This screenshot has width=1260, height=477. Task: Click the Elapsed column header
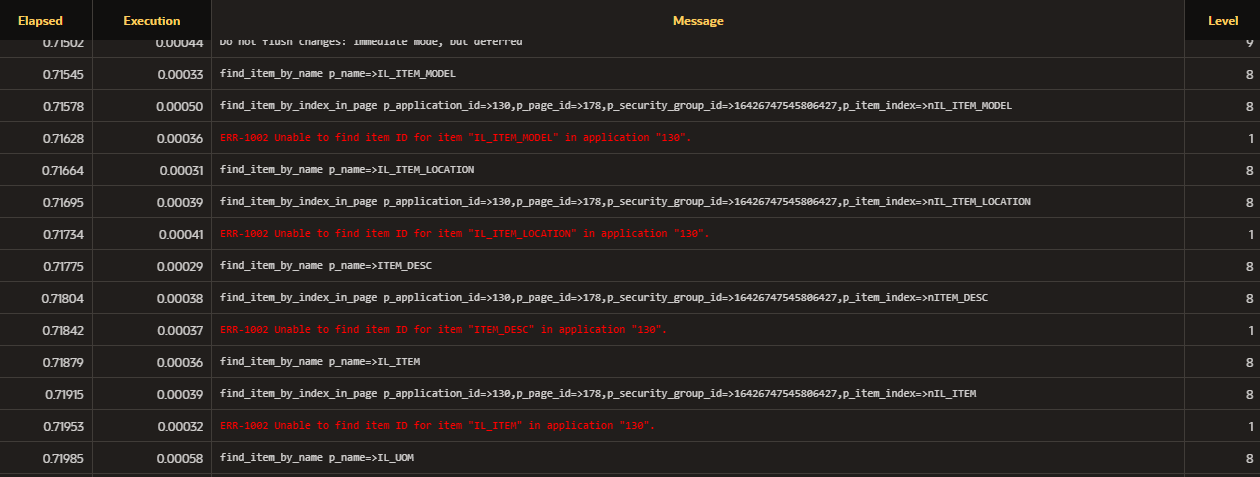pyautogui.click(x=40, y=21)
